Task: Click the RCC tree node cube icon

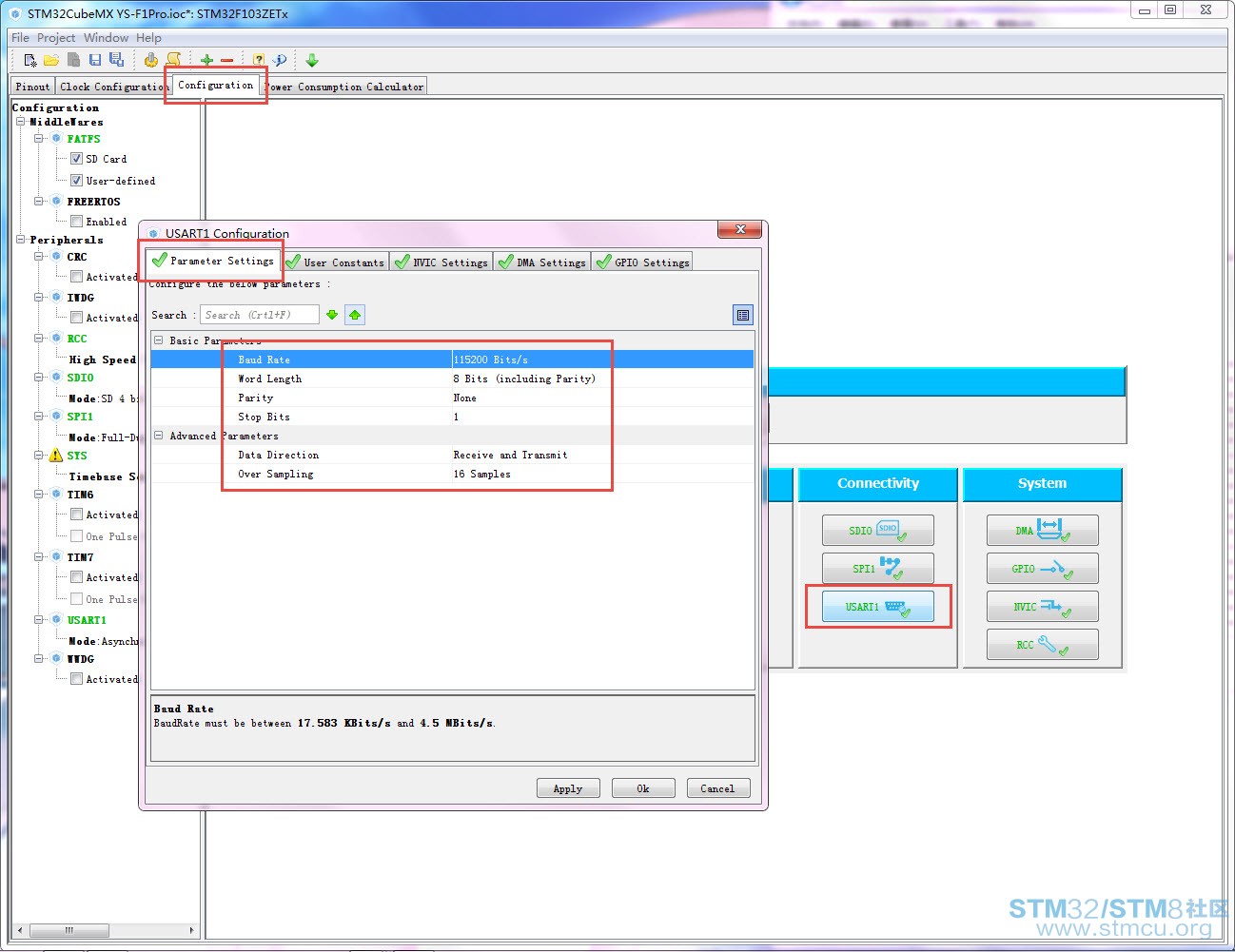Action: coord(56,339)
